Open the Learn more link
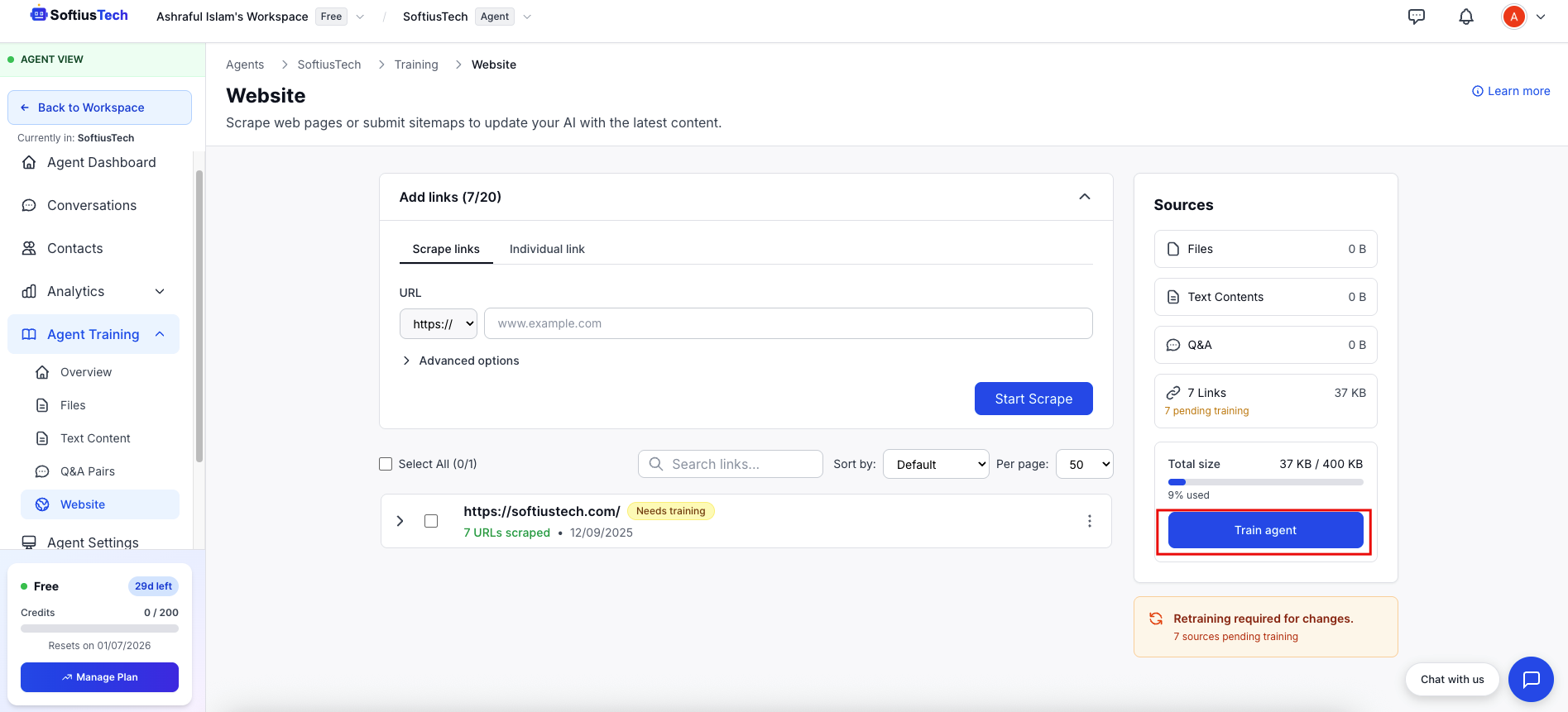 pyautogui.click(x=1511, y=91)
